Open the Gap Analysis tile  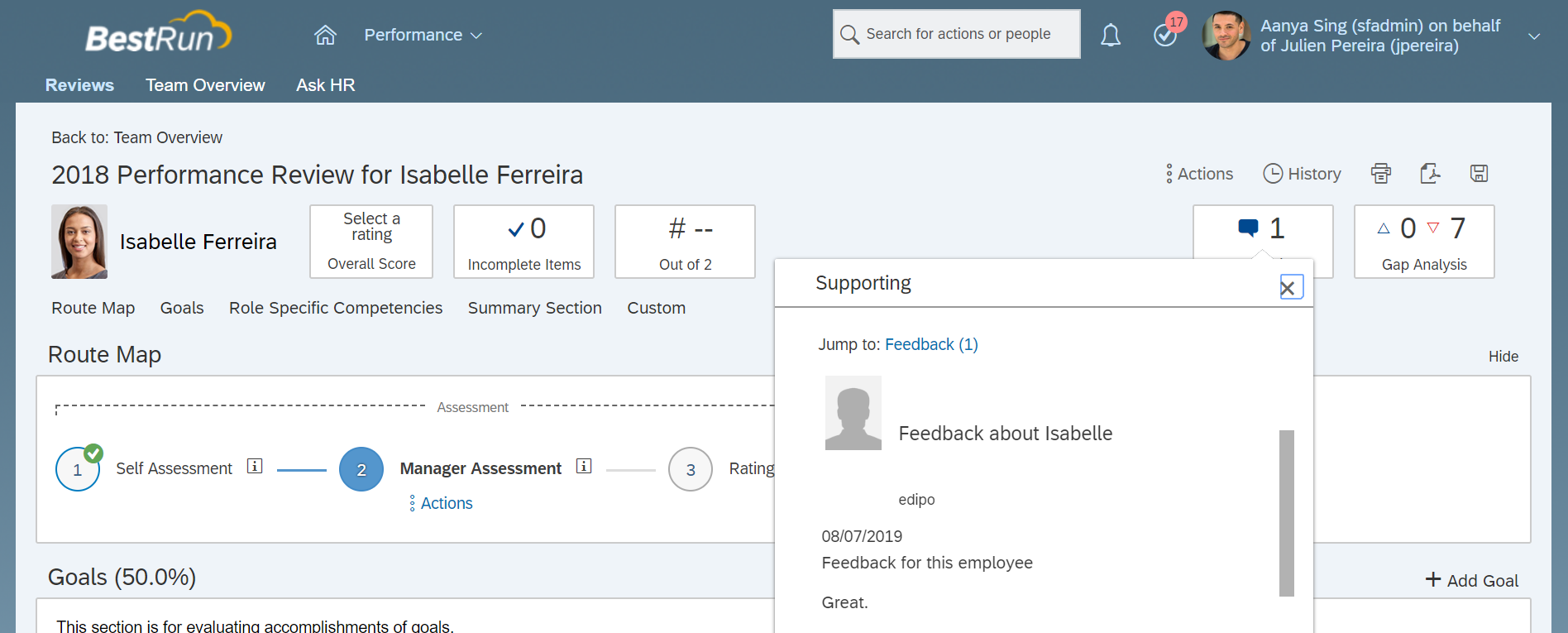[x=1424, y=242]
